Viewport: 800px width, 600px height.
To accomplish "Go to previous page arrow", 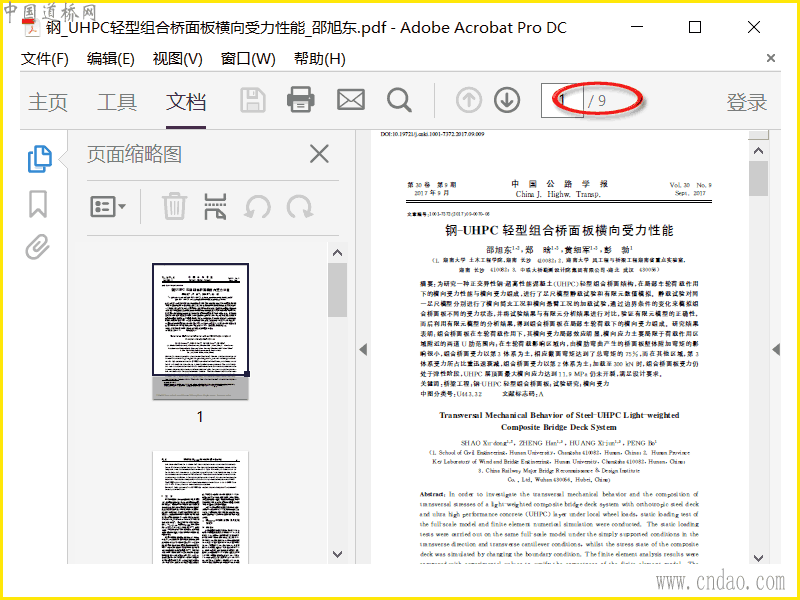I will pyautogui.click(x=468, y=100).
